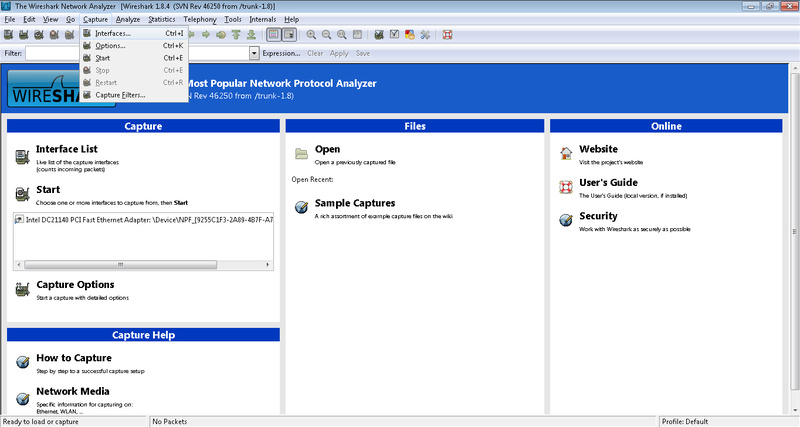Open the Capture Options link
Screen dimensions: 800x427
[x=75, y=285]
